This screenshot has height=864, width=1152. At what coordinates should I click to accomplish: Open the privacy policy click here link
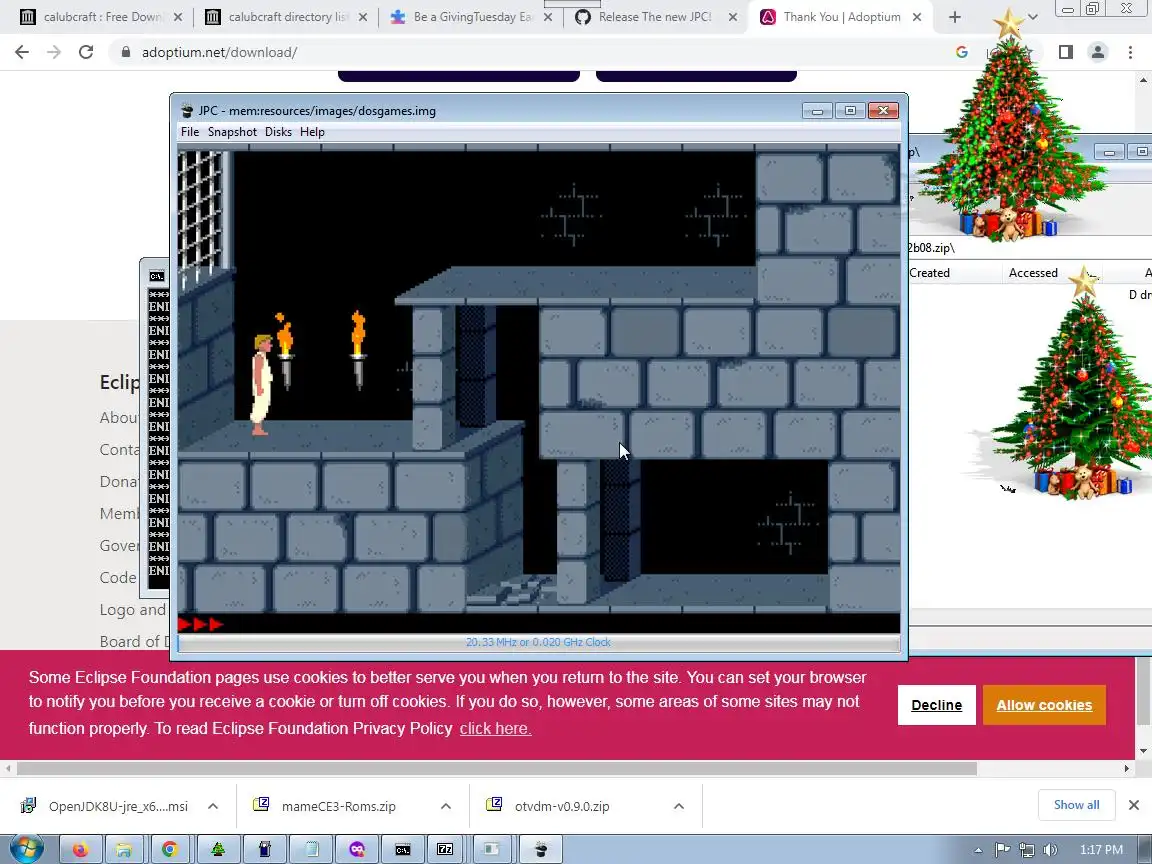click(495, 728)
